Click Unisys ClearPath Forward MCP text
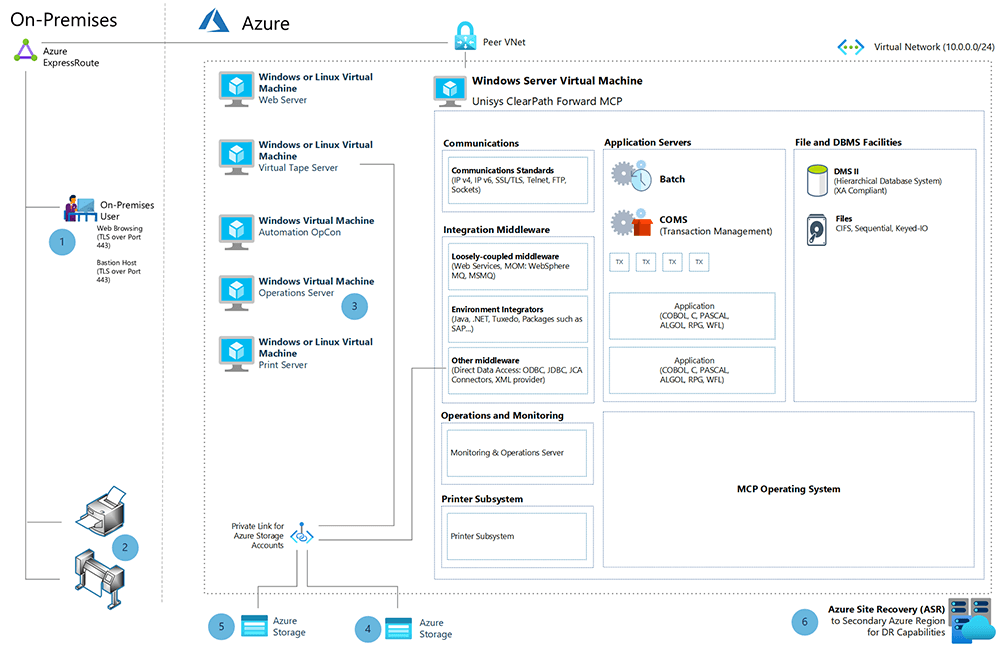Screen dimensions: 1000x645 pyautogui.click(x=547, y=101)
